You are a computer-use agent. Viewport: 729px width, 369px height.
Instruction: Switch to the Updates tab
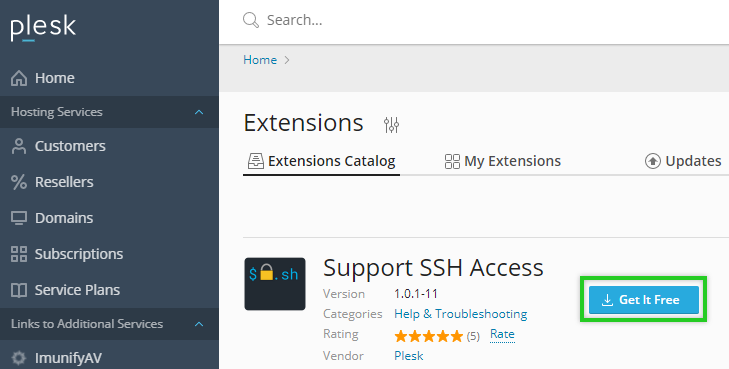pos(683,161)
